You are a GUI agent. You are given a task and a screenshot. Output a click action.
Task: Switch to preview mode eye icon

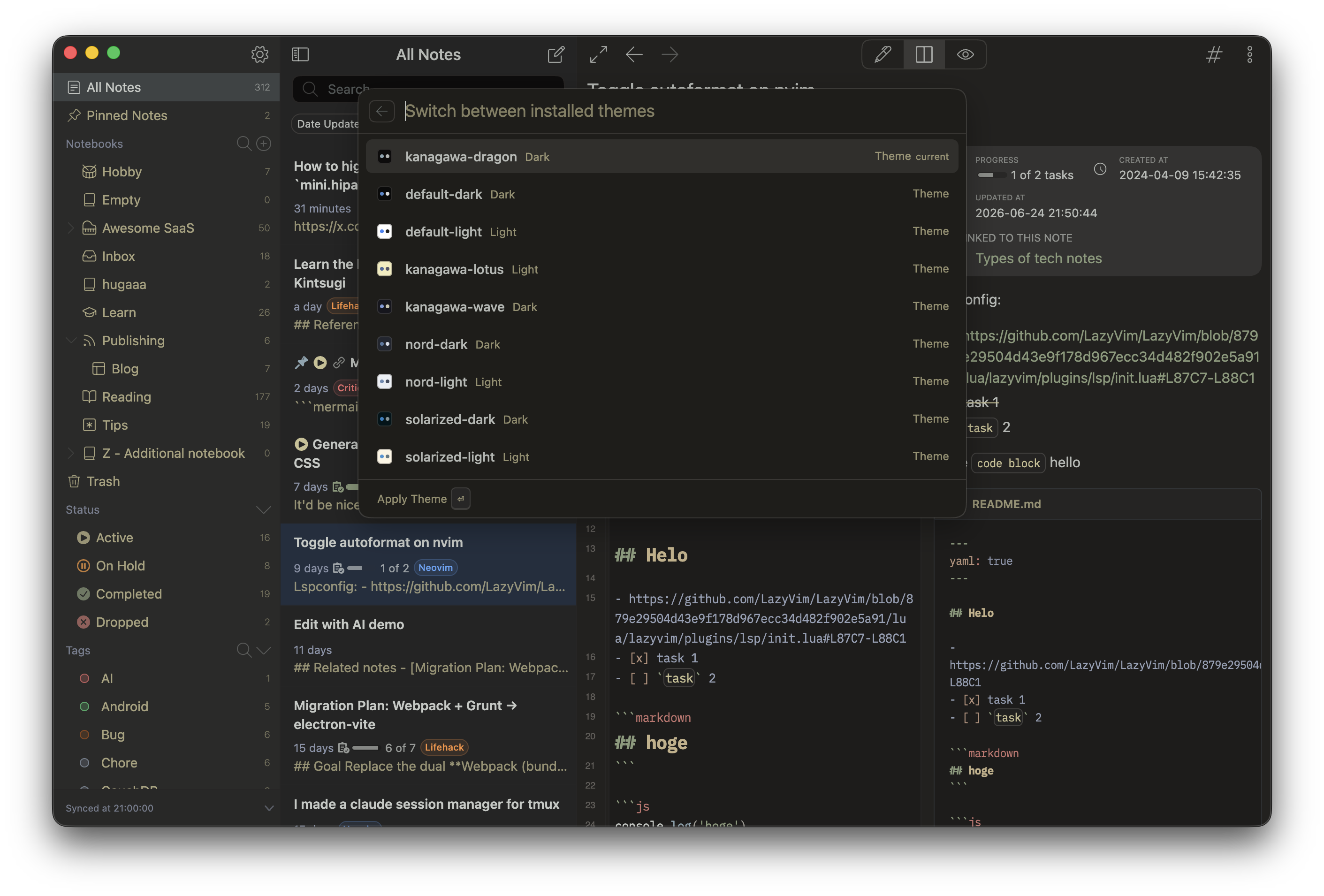(x=965, y=54)
